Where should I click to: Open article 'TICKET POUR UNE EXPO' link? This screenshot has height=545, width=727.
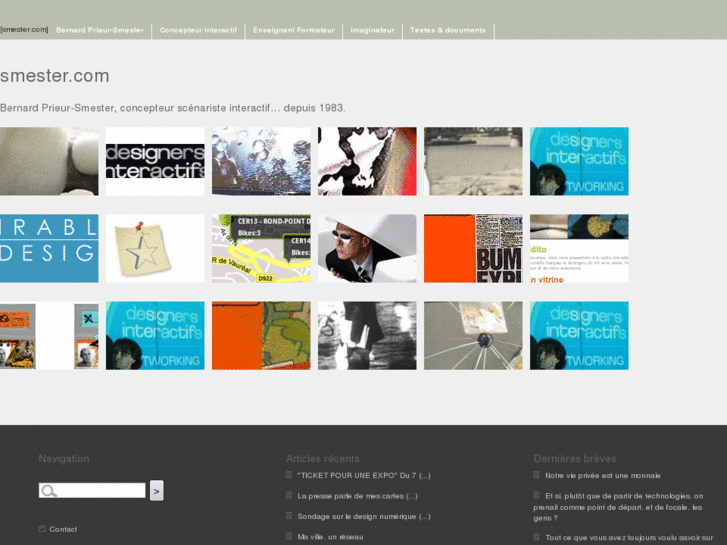coord(364,475)
